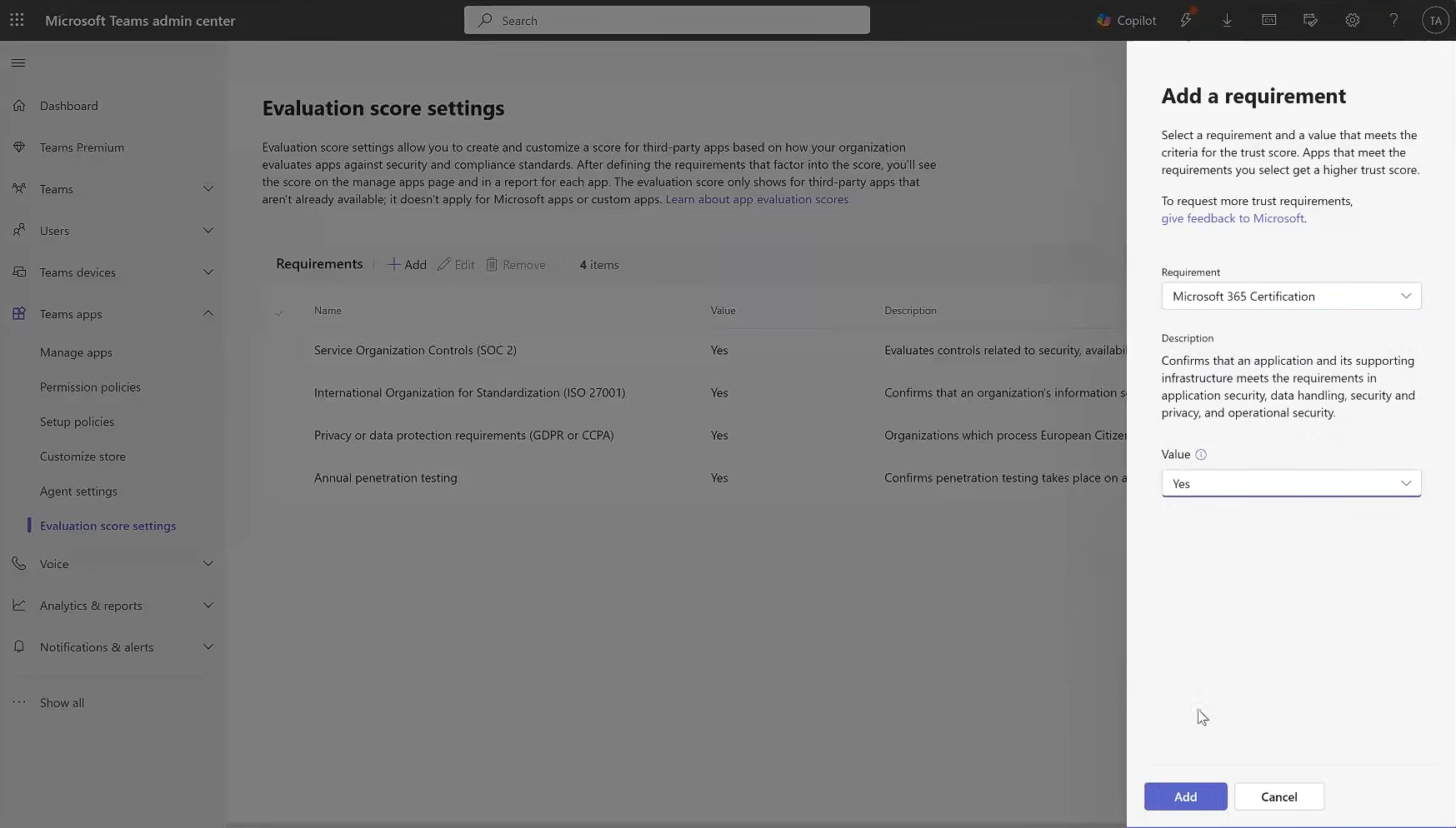Collapse the navigation hamburger menu
This screenshot has width=1456, height=828.
18,62
